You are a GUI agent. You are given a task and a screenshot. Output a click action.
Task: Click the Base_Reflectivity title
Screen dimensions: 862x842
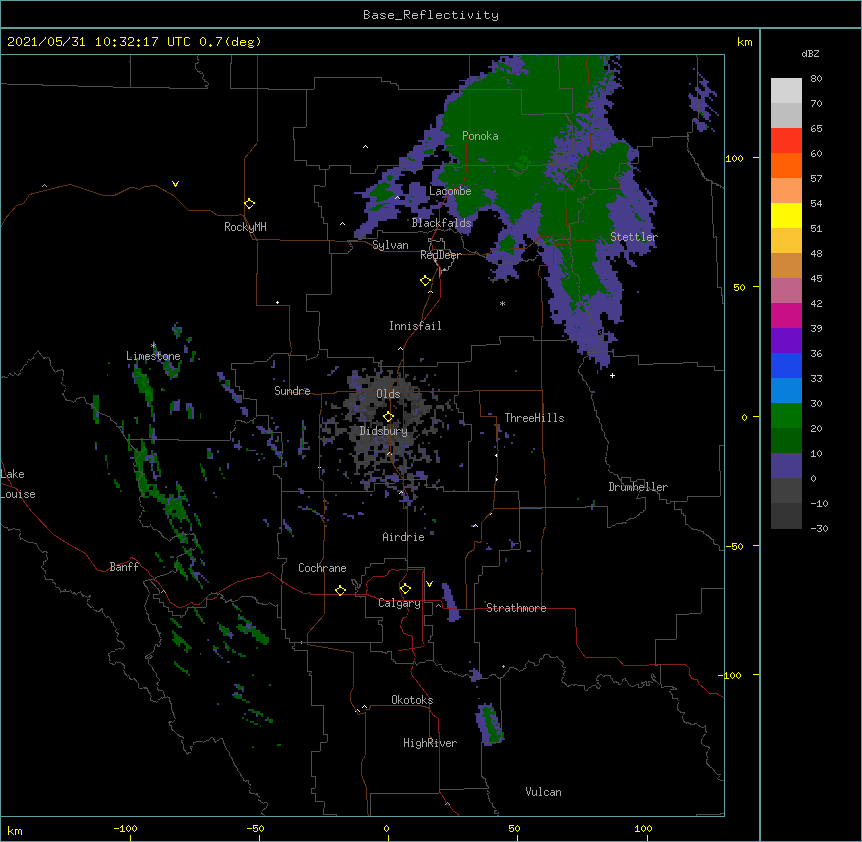431,15
